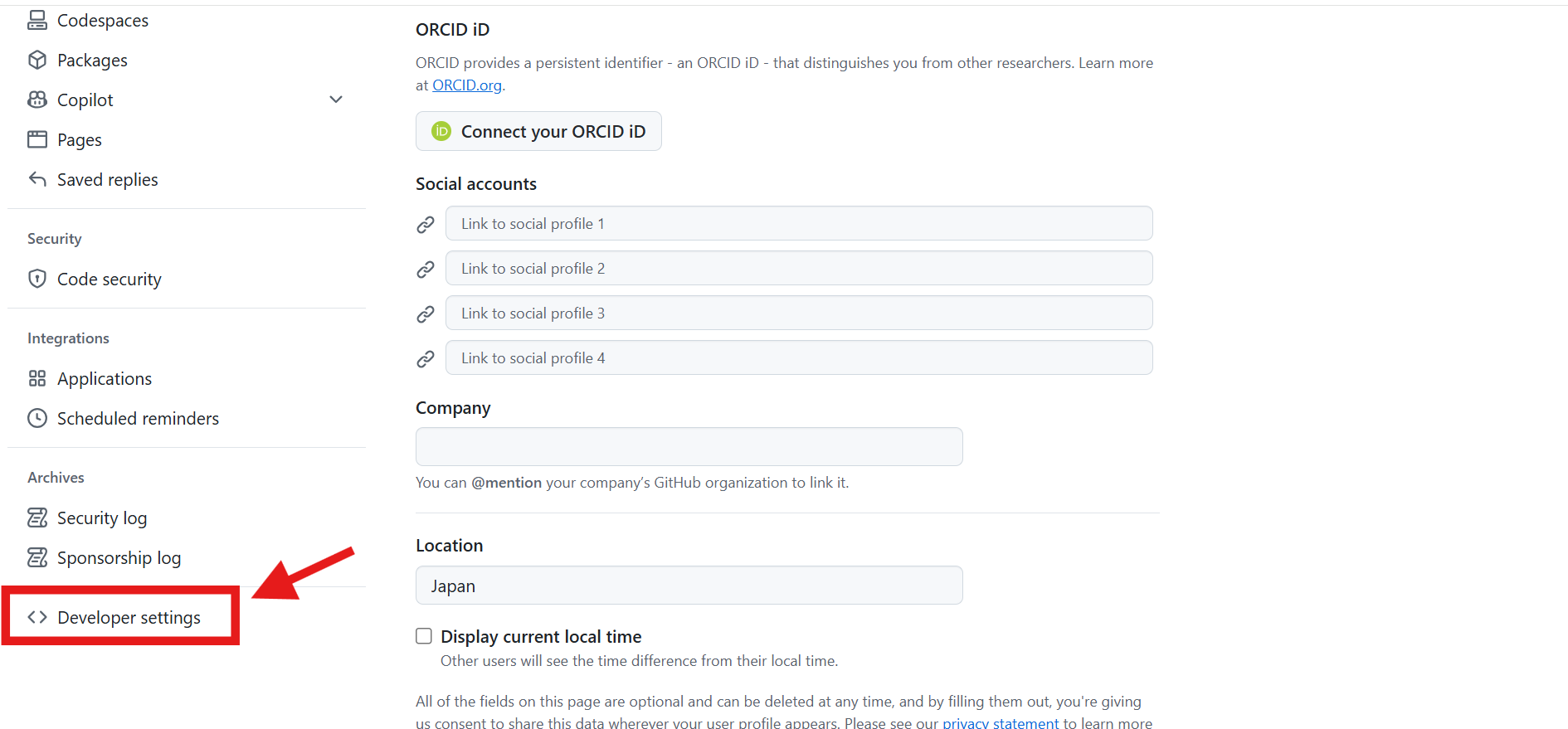The width and height of the screenshot is (1568, 729).
Task: Enable Display current local time checkbox
Action: (x=424, y=636)
